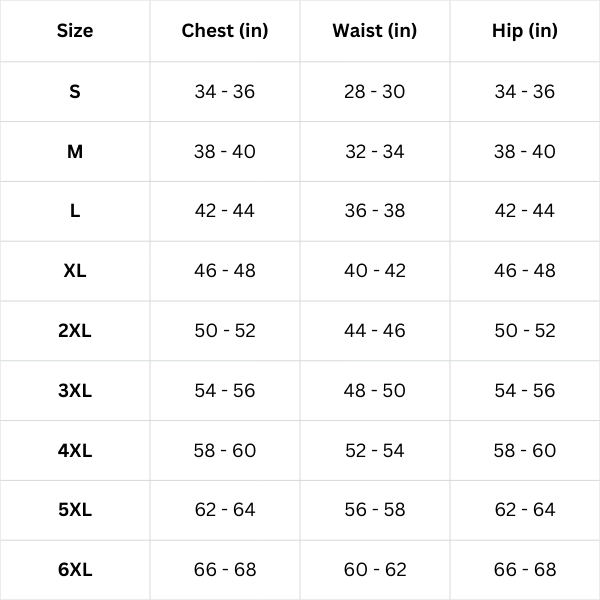Click waist measurement 56 - 58
Viewport: 600px width, 600px height.
[x=375, y=510]
